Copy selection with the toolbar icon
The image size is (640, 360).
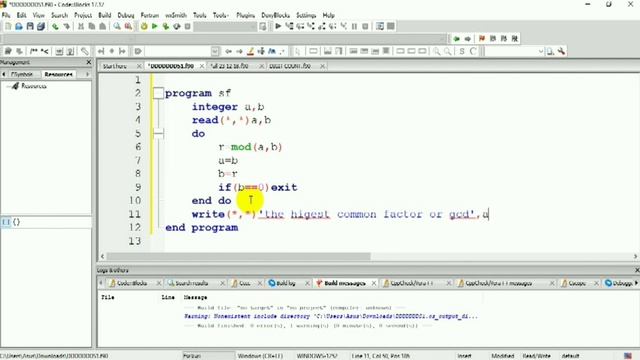point(92,27)
